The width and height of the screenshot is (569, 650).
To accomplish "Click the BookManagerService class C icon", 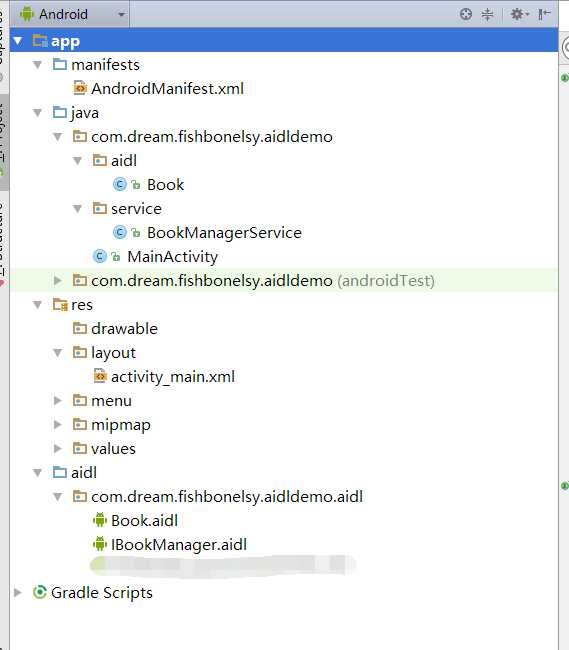I will [120, 233].
